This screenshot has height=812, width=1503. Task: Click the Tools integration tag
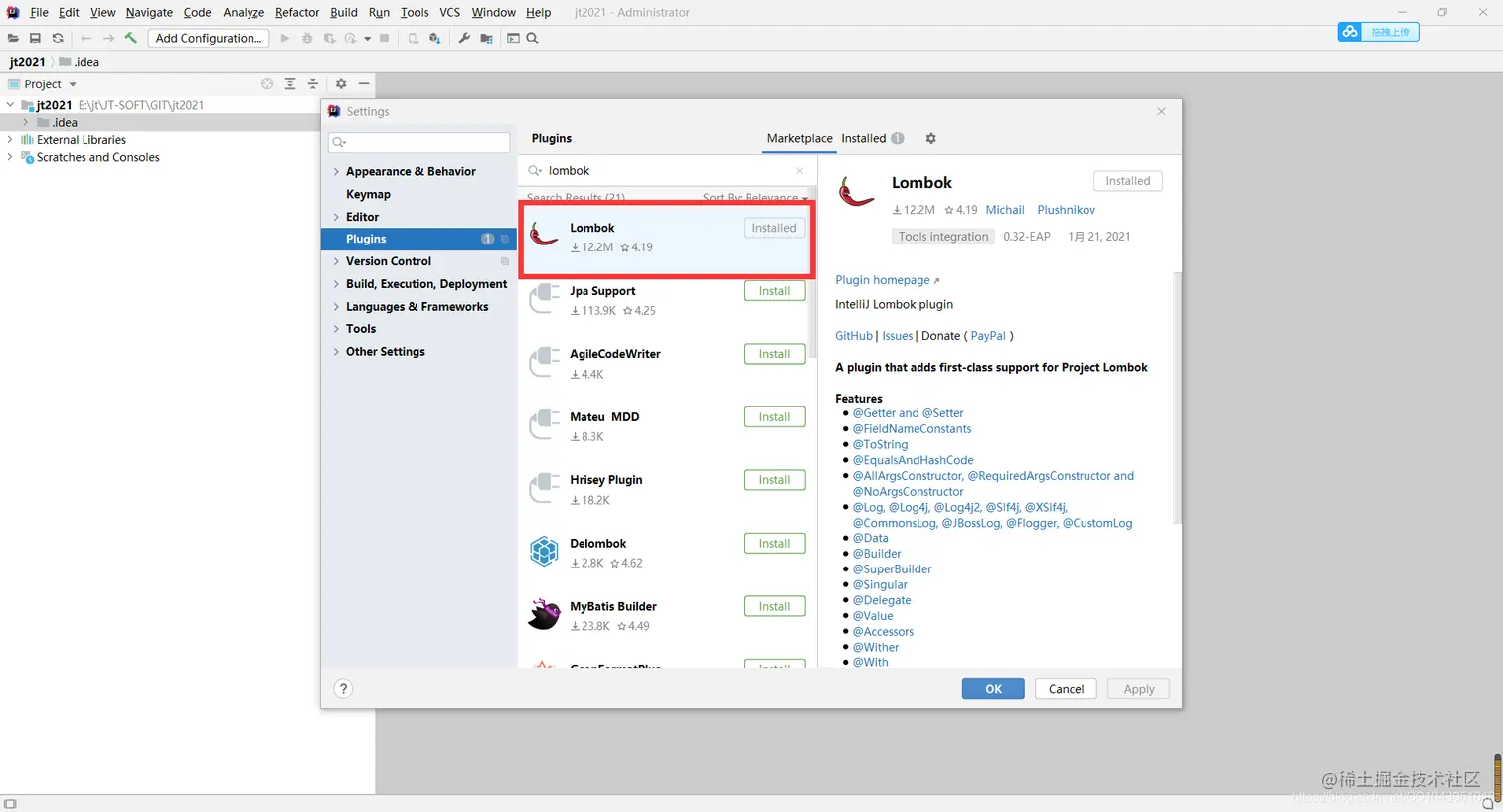tap(943, 237)
